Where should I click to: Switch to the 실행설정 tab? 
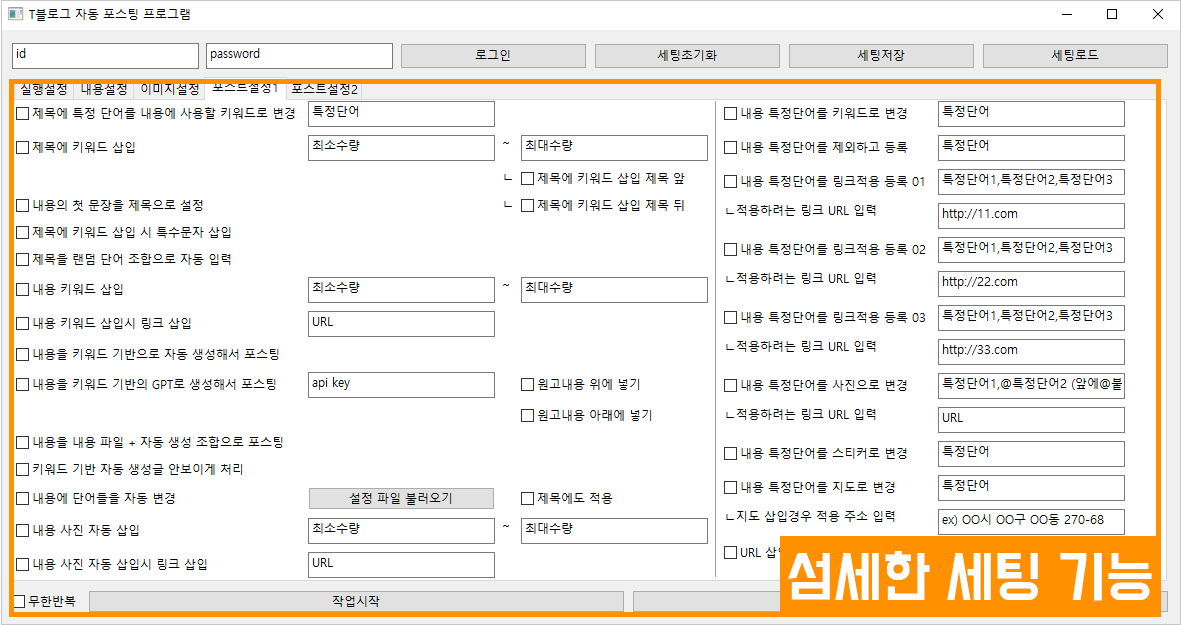(x=43, y=90)
